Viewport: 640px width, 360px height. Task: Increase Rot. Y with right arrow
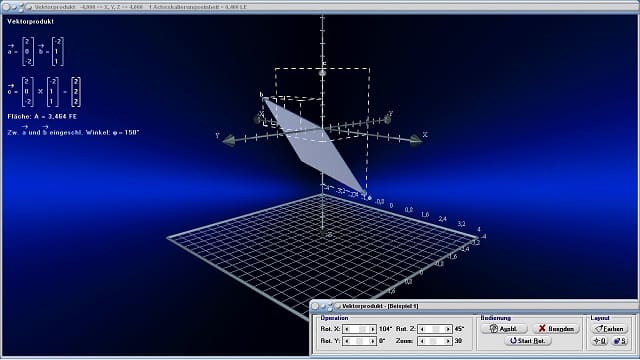[372, 341]
